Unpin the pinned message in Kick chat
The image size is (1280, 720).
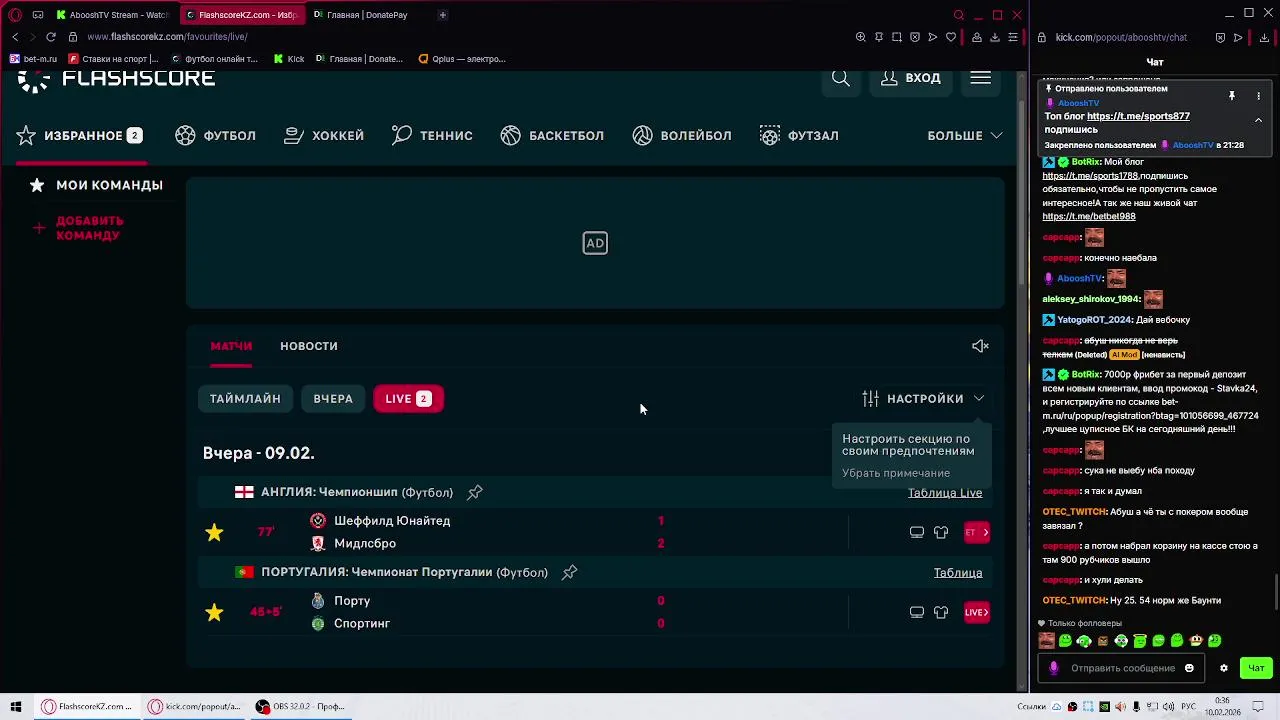(1232, 96)
